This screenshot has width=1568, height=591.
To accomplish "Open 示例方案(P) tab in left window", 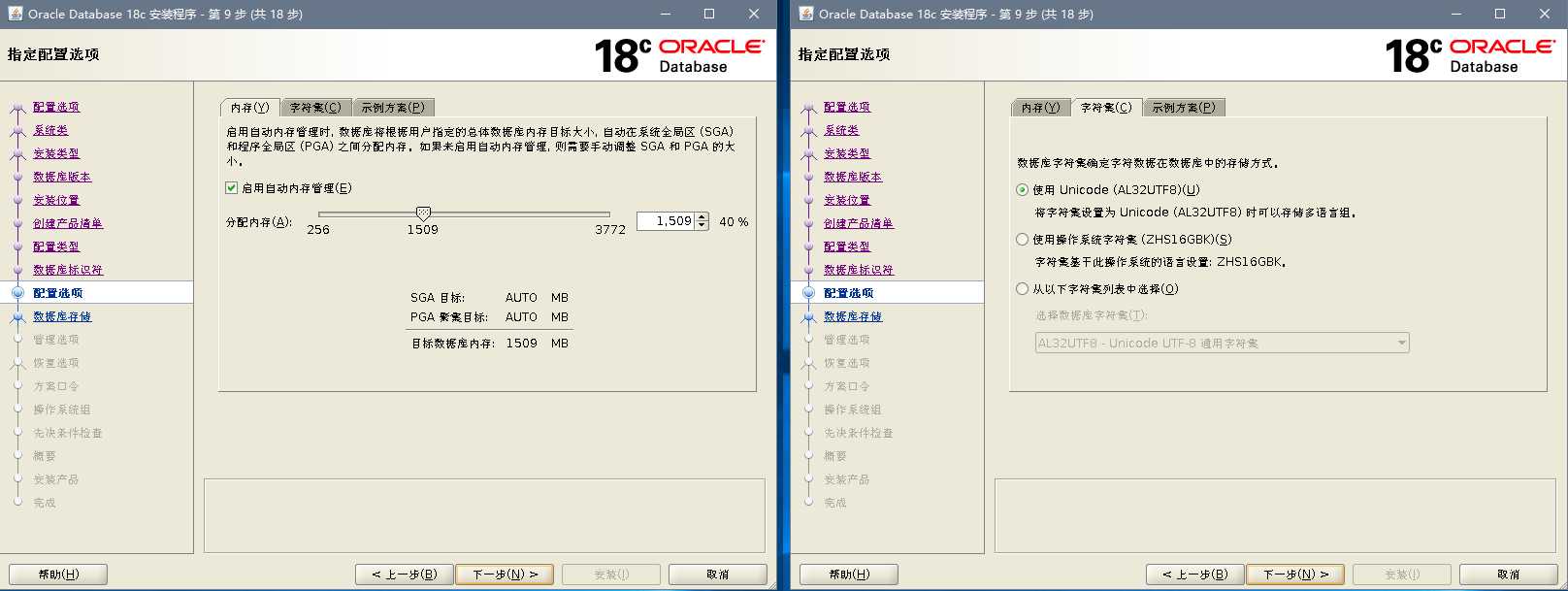I will (x=393, y=108).
